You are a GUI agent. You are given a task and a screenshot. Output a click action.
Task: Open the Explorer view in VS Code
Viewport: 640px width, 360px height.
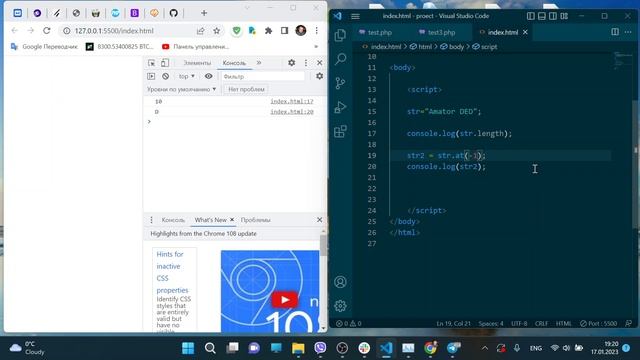[x=340, y=36]
